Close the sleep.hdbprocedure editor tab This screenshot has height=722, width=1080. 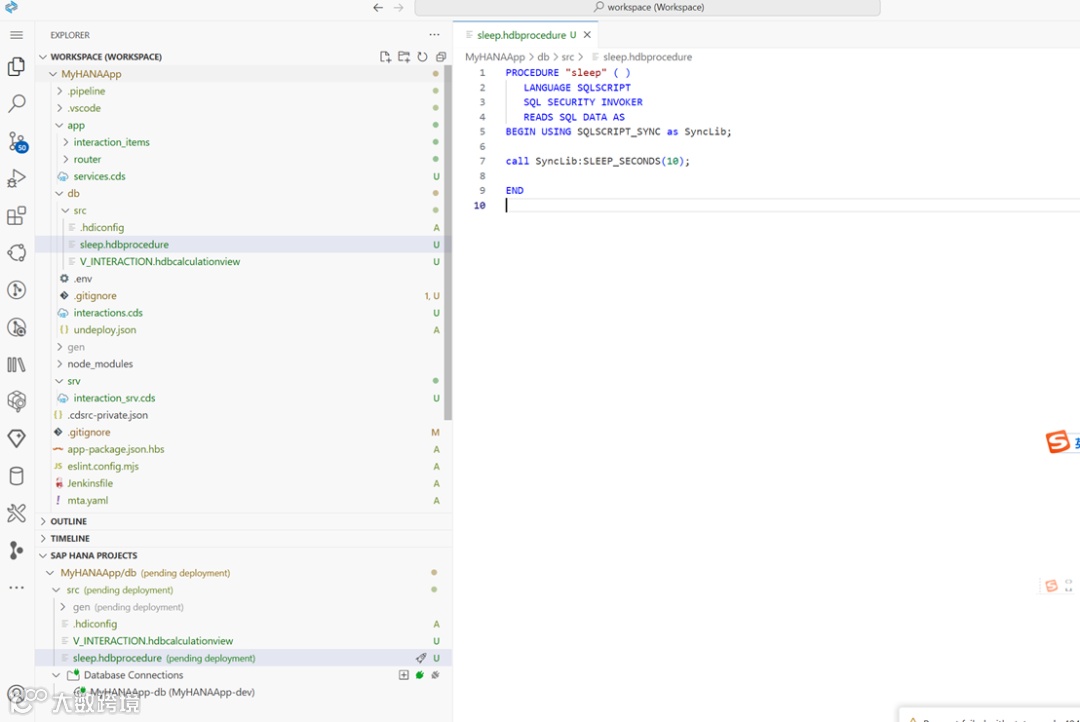click(587, 35)
